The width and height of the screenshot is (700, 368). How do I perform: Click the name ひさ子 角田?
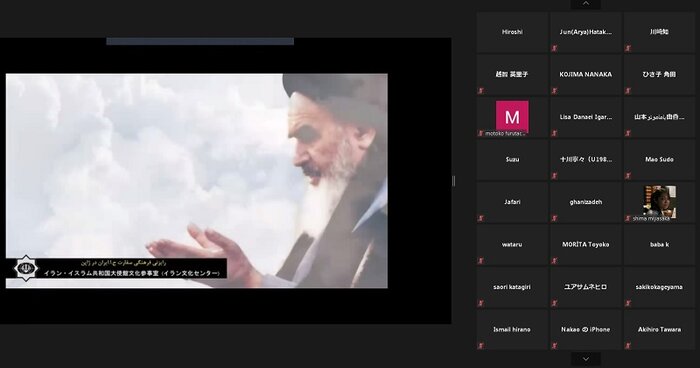pyautogui.click(x=659, y=75)
